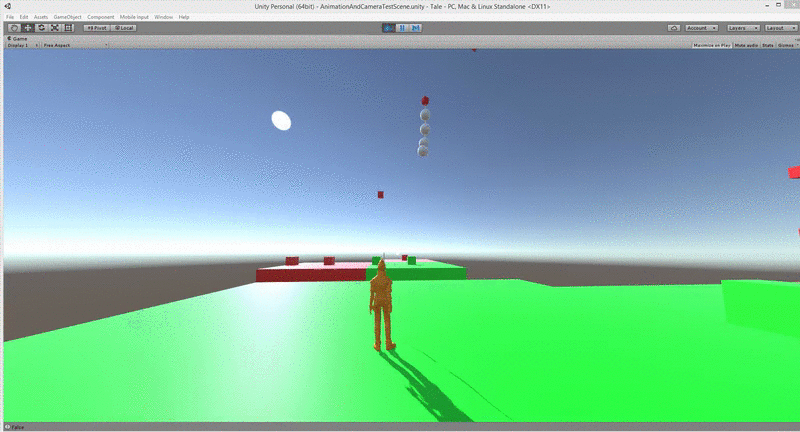Open the GameObject menu

64,17
